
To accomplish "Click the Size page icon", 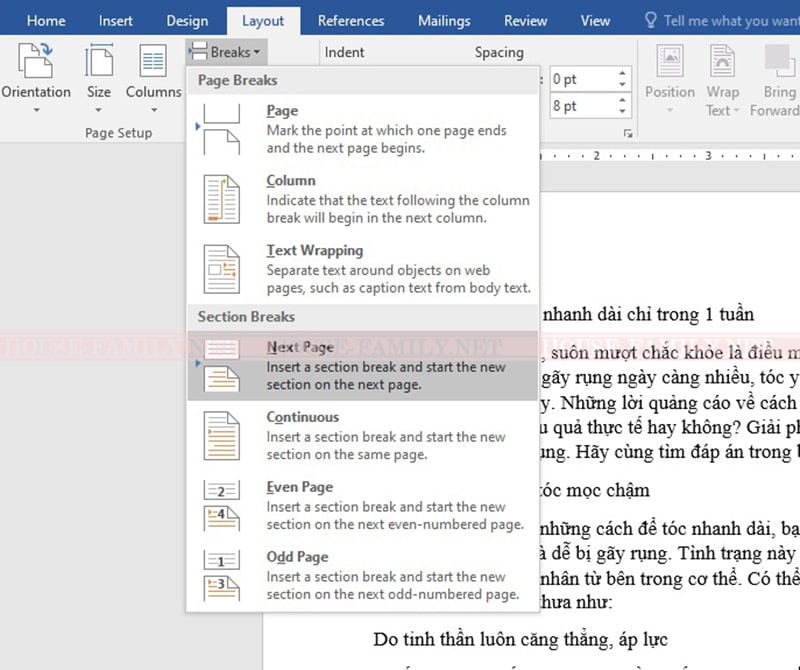I will click(x=99, y=61).
